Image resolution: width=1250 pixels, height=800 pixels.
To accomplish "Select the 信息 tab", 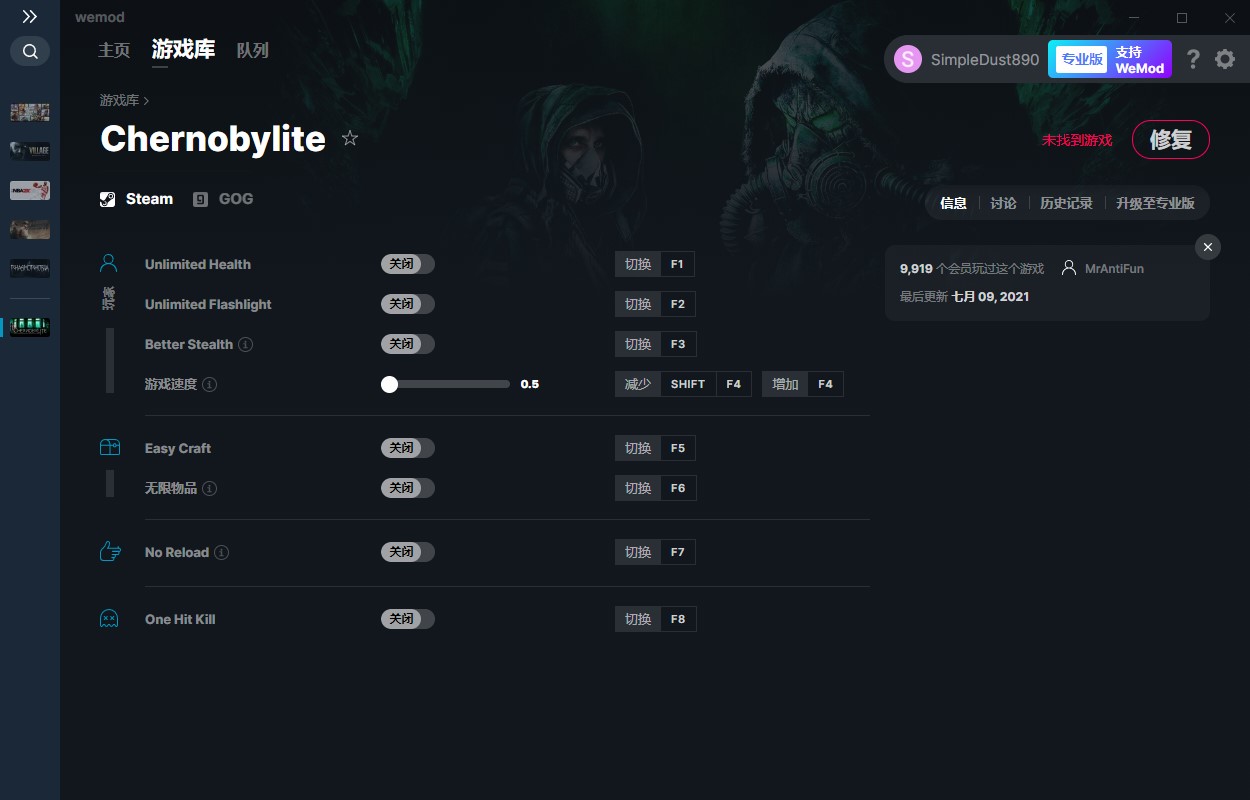I will click(954, 203).
